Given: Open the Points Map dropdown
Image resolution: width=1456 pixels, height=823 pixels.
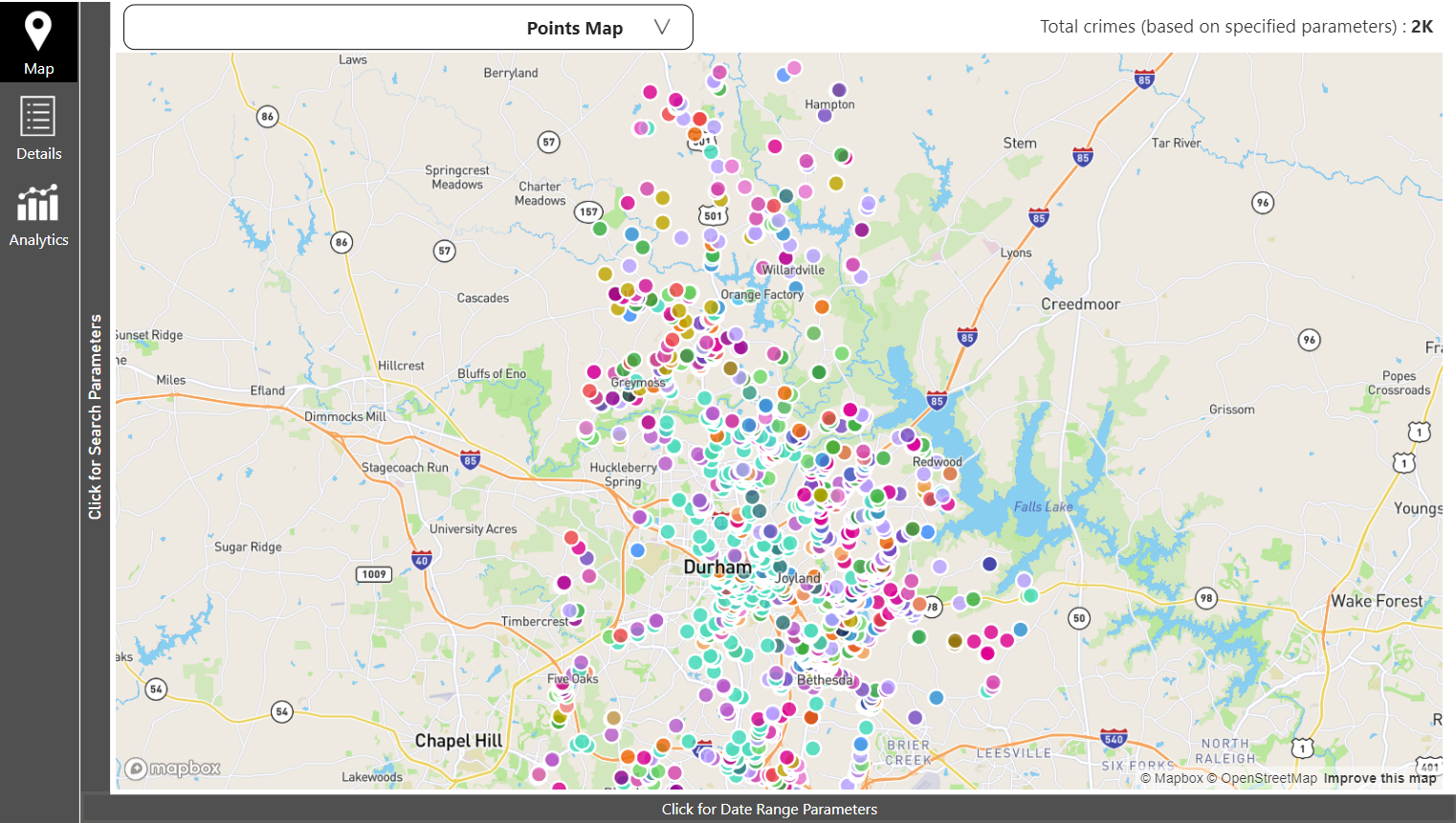Looking at the screenshot, I should tap(408, 27).
